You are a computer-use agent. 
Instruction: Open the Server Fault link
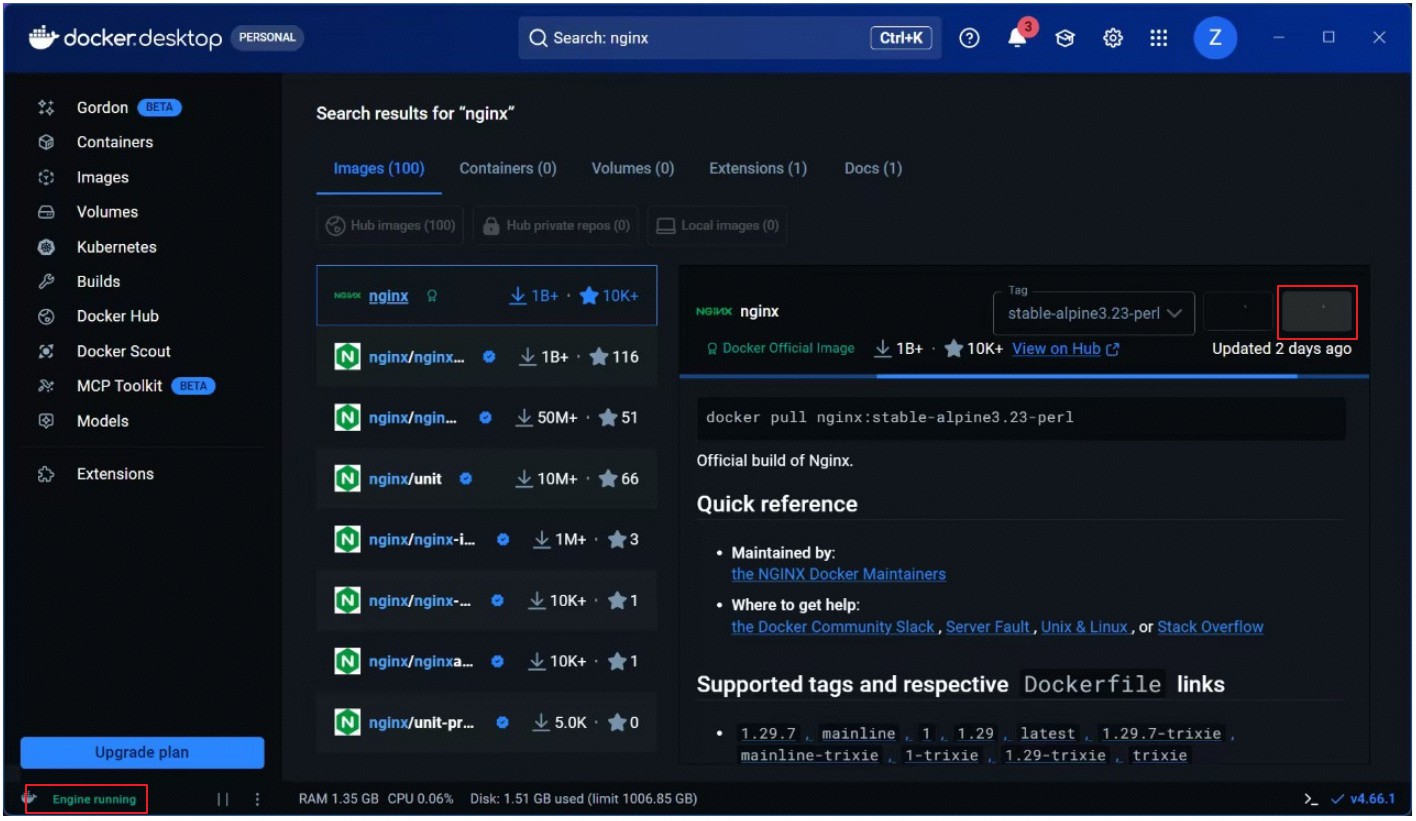point(987,627)
